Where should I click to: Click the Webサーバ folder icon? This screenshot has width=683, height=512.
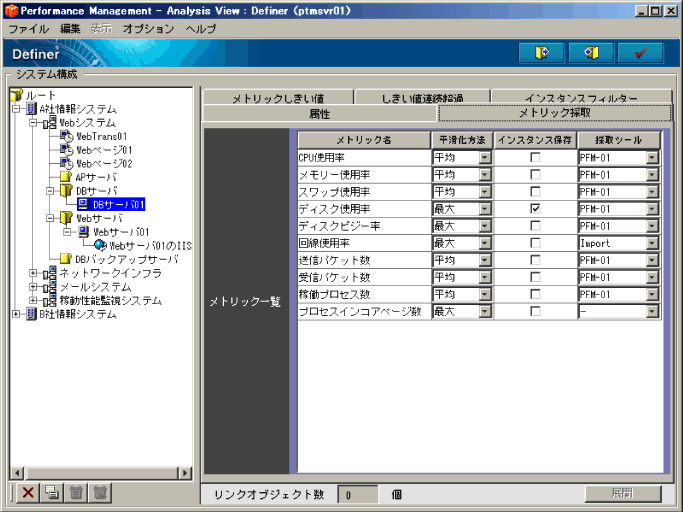coord(66,218)
